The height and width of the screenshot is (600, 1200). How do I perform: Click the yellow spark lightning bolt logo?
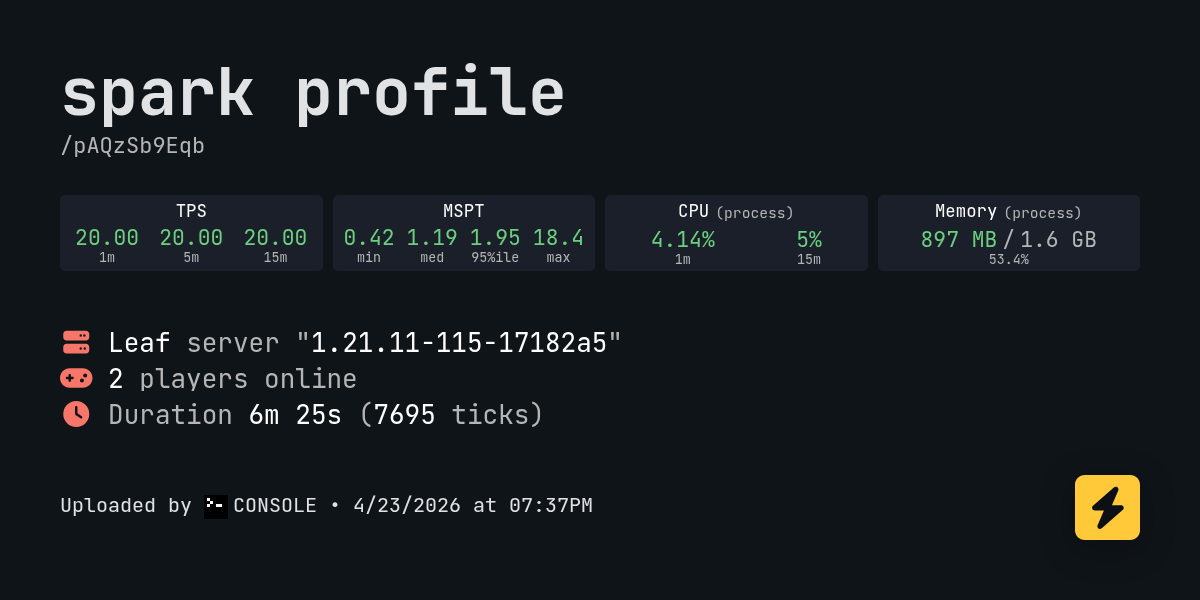pyautogui.click(x=1107, y=507)
